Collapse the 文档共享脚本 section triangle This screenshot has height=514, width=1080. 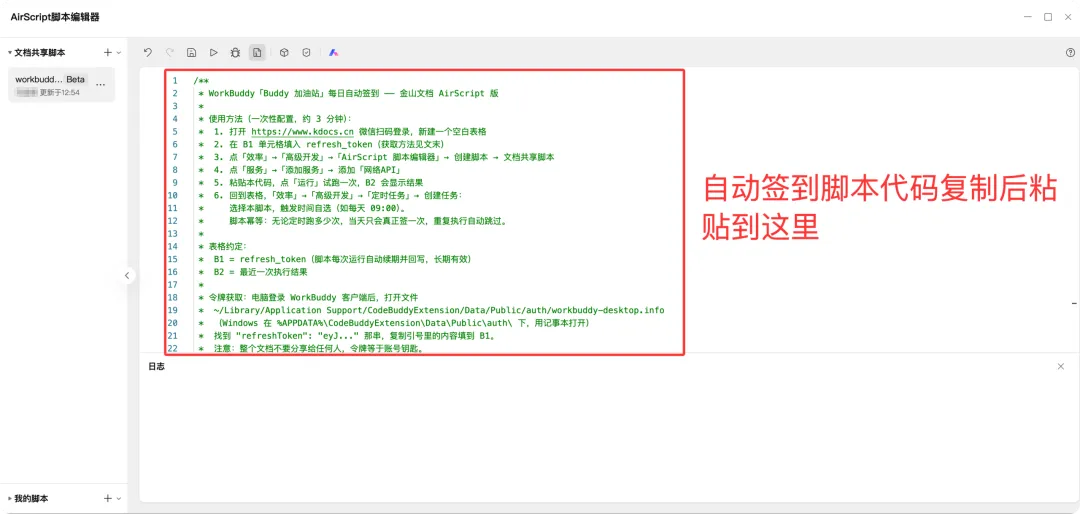(10, 52)
